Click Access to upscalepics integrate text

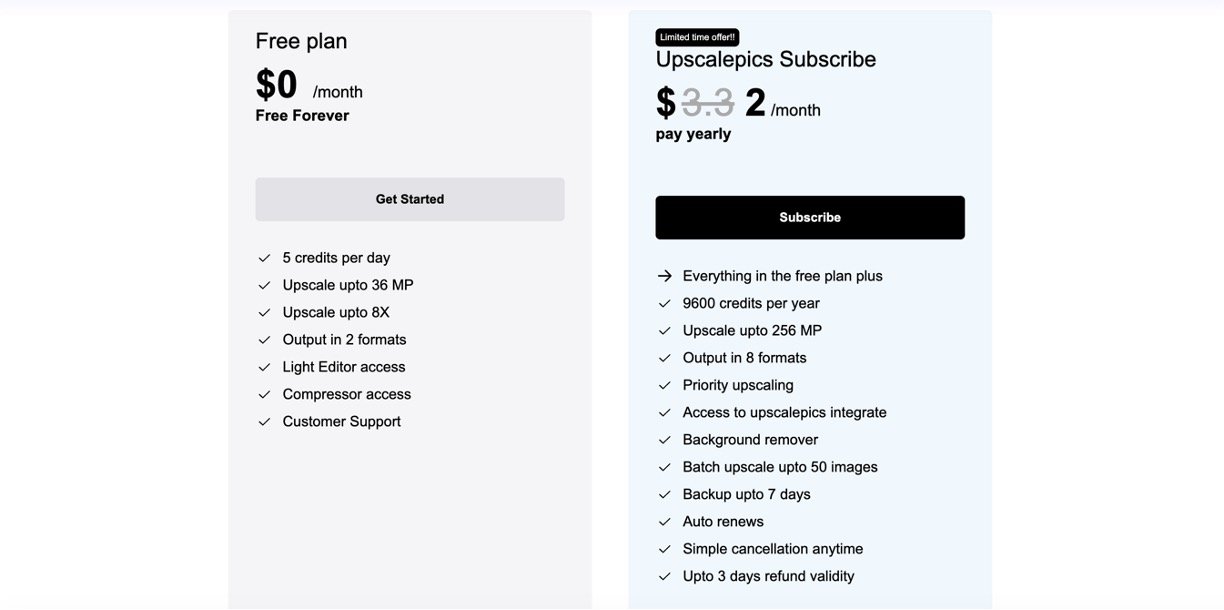click(x=784, y=412)
